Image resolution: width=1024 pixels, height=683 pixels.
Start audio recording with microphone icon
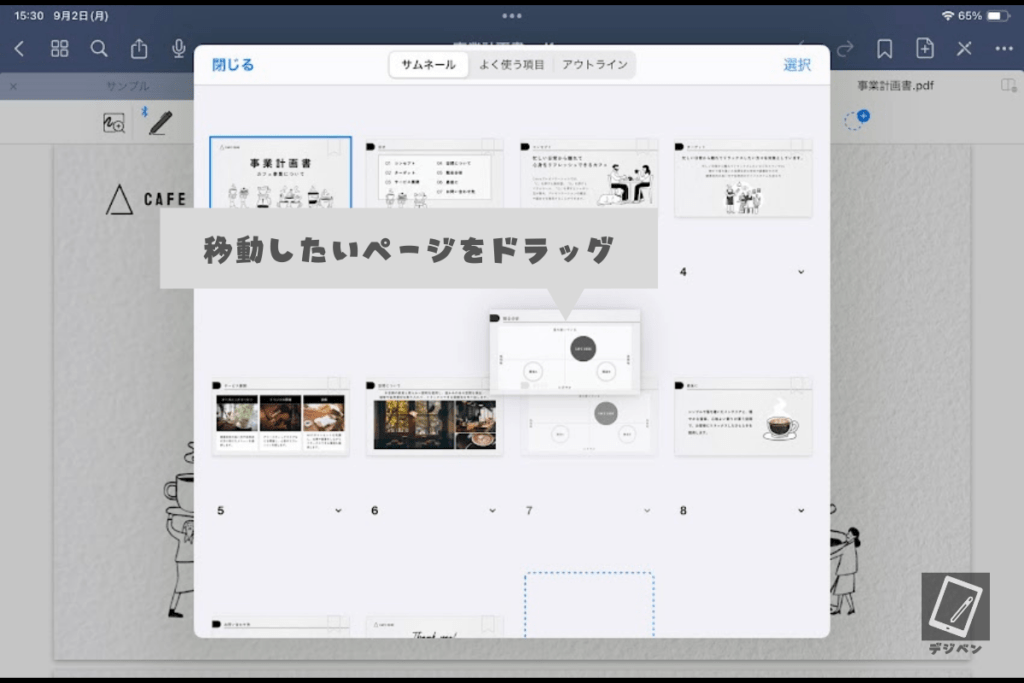178,48
